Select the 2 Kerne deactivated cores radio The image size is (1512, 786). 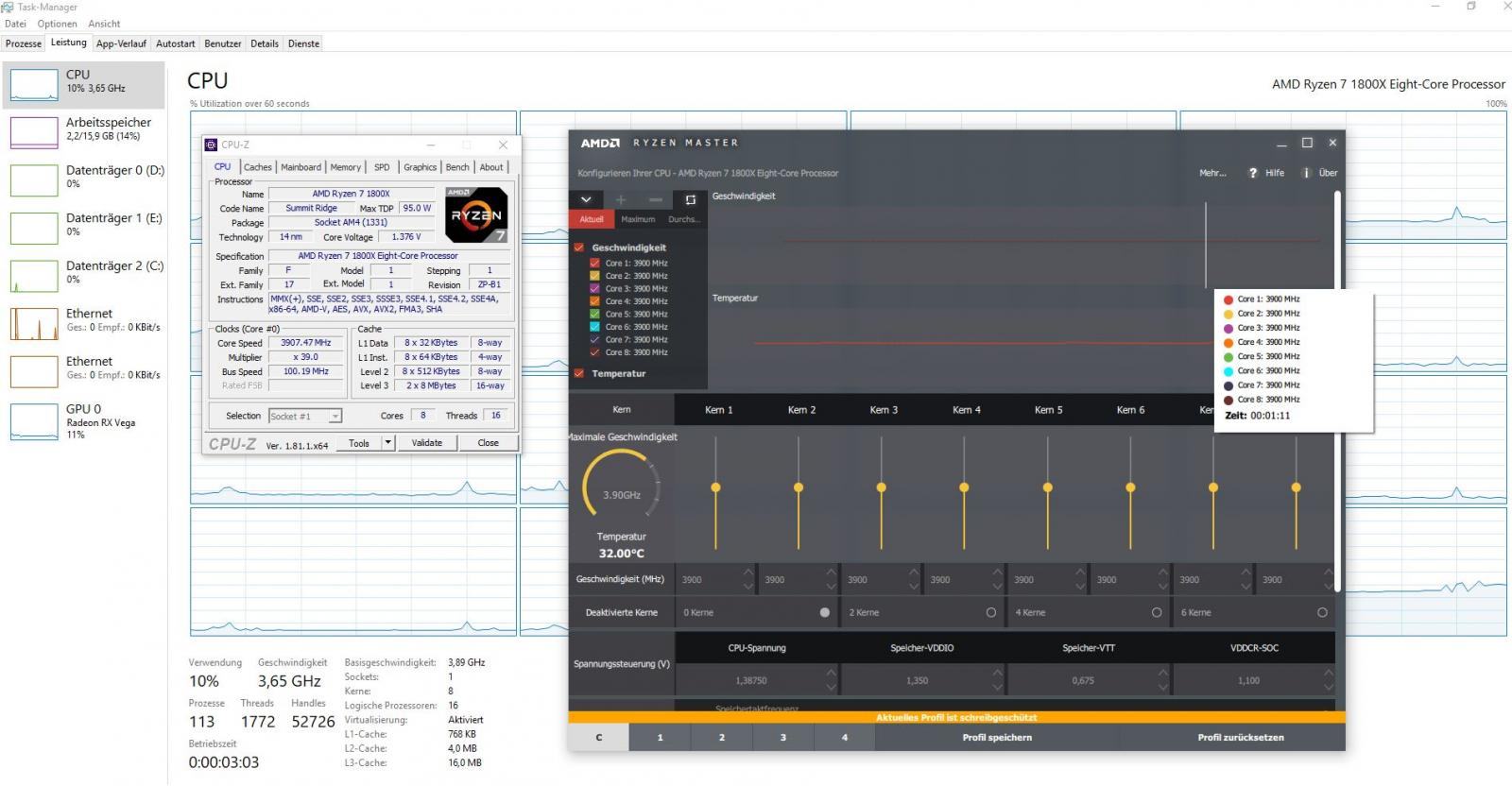pyautogui.click(x=991, y=612)
